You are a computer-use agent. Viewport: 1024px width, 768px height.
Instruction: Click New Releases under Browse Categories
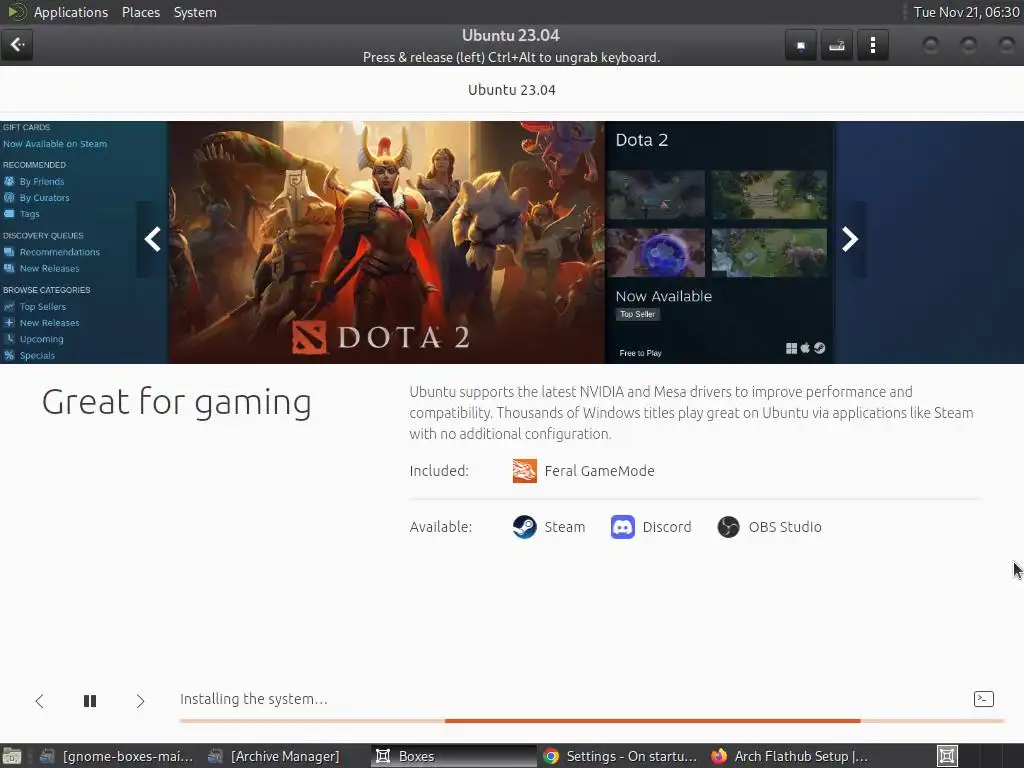tap(50, 323)
